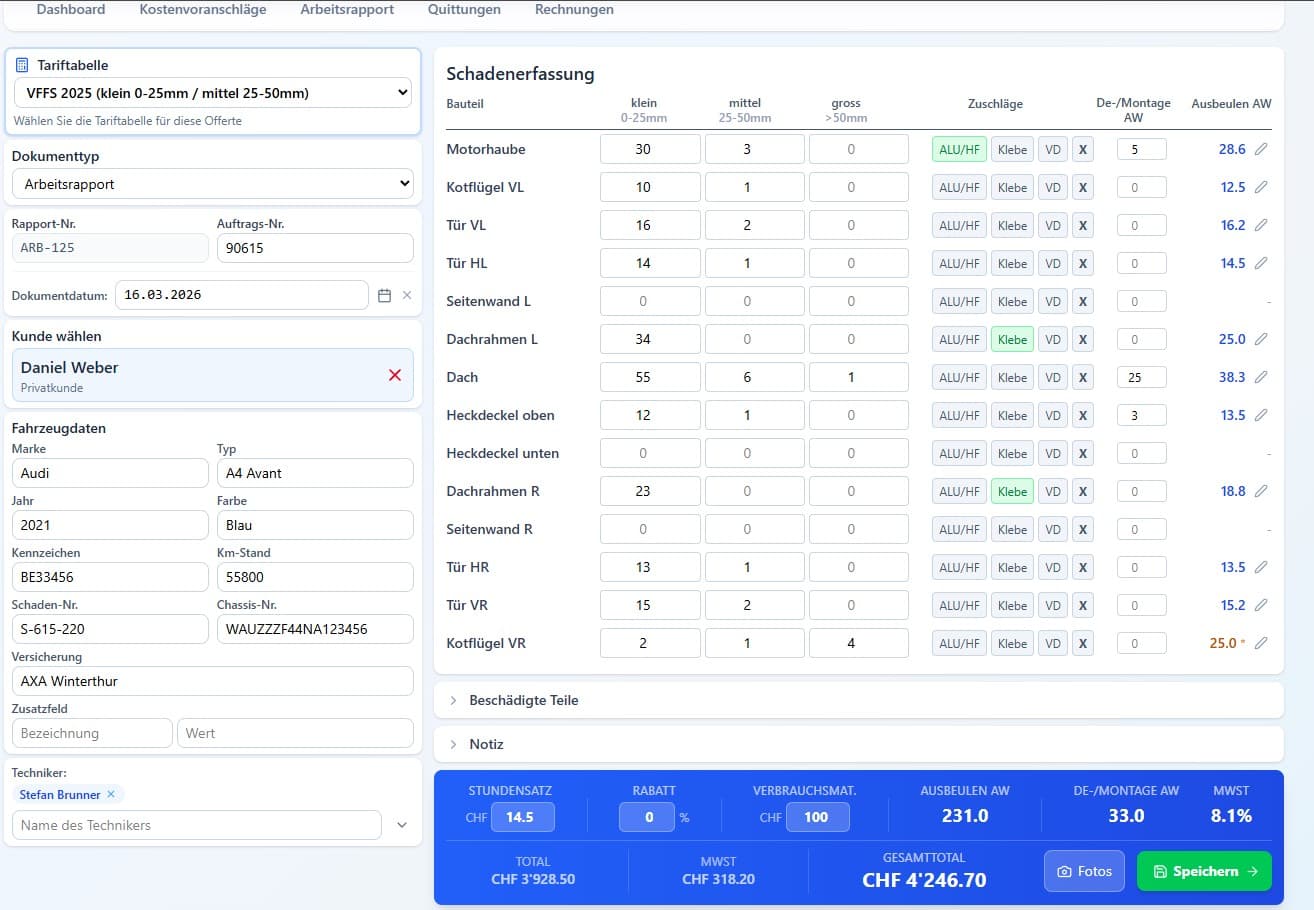
Task: Open the Tariftabelle dropdown
Action: click(x=212, y=93)
